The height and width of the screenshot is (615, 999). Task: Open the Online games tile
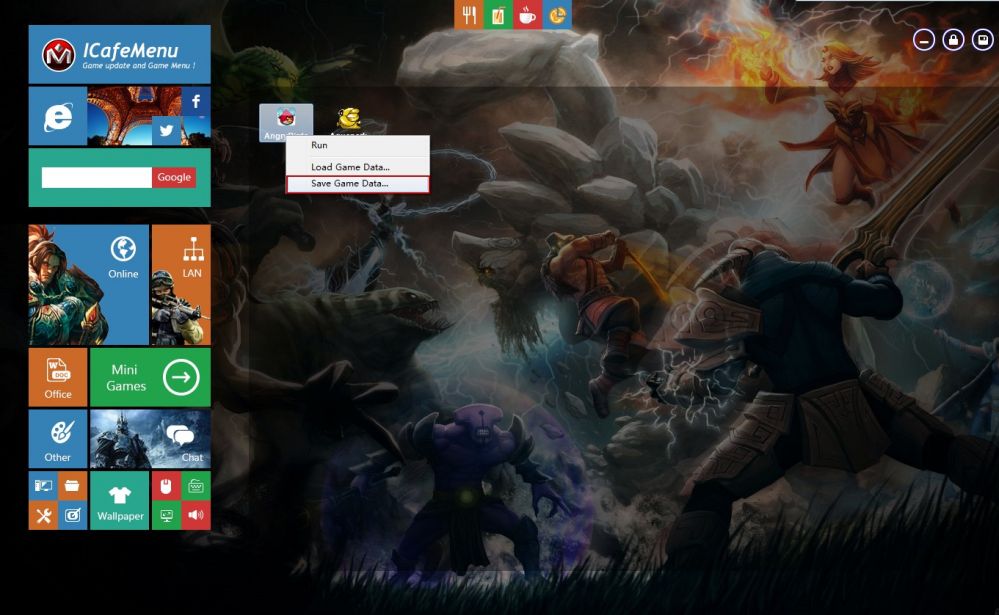click(x=89, y=285)
